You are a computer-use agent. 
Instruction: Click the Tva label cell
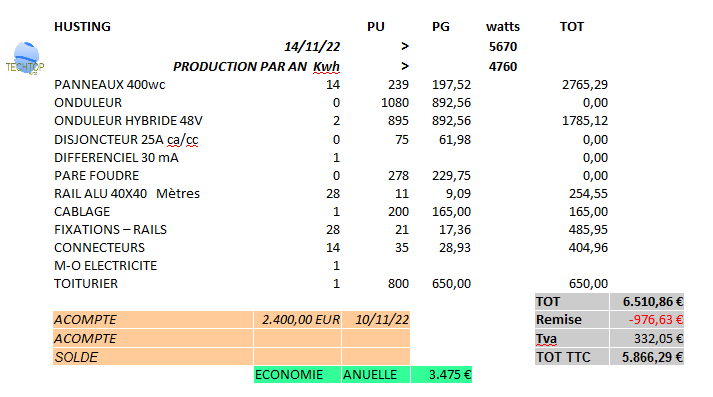pos(572,338)
